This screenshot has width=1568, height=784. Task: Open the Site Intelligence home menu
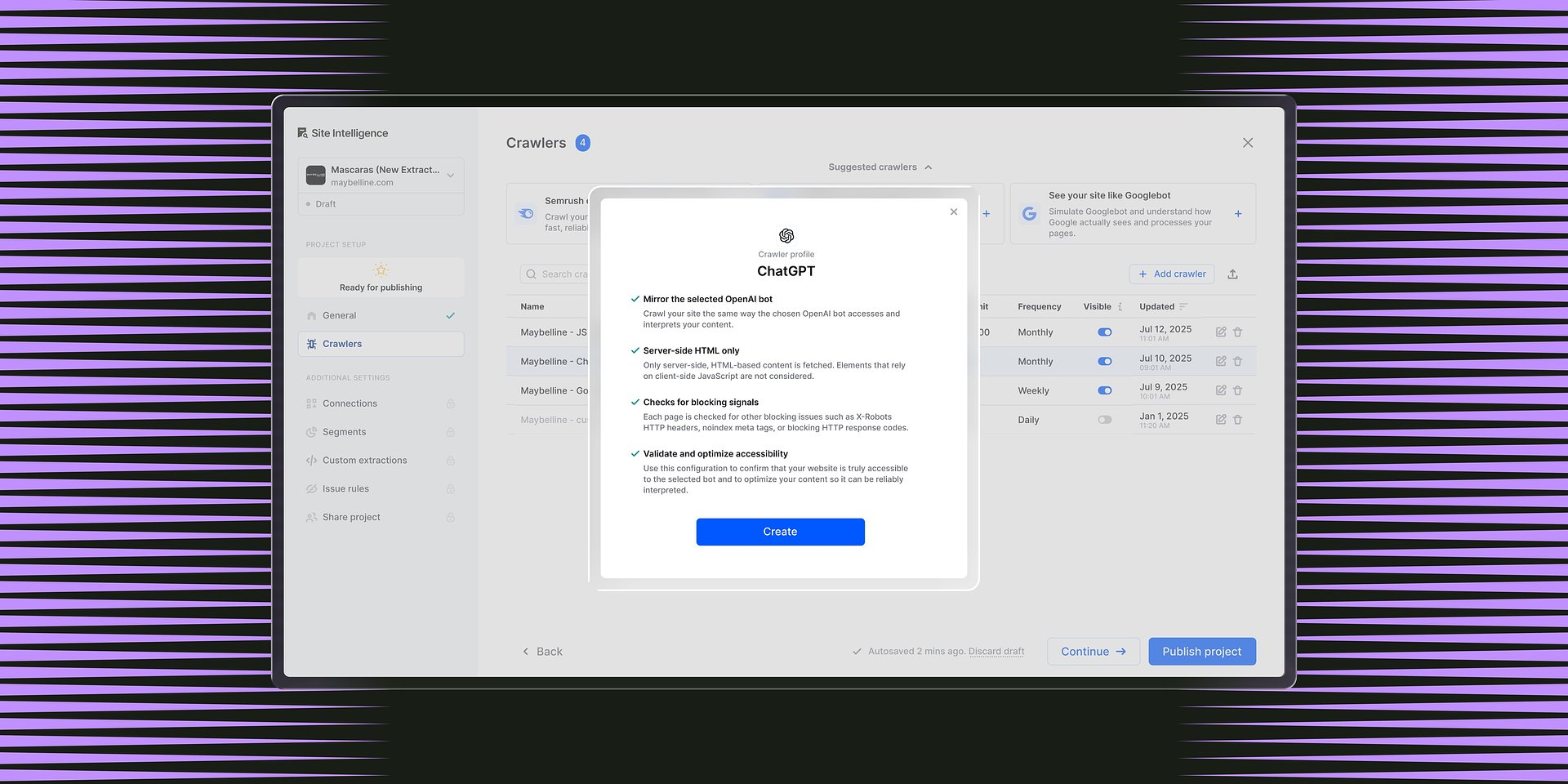305,132
